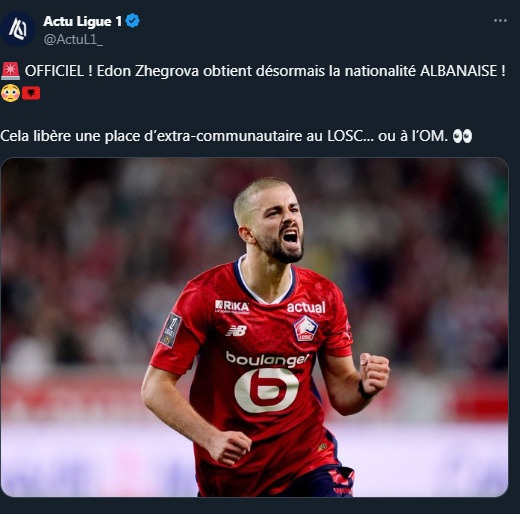Viewport: 520px width, 514px height.
Task: Click the flushed face emoji
Action: 10,93
